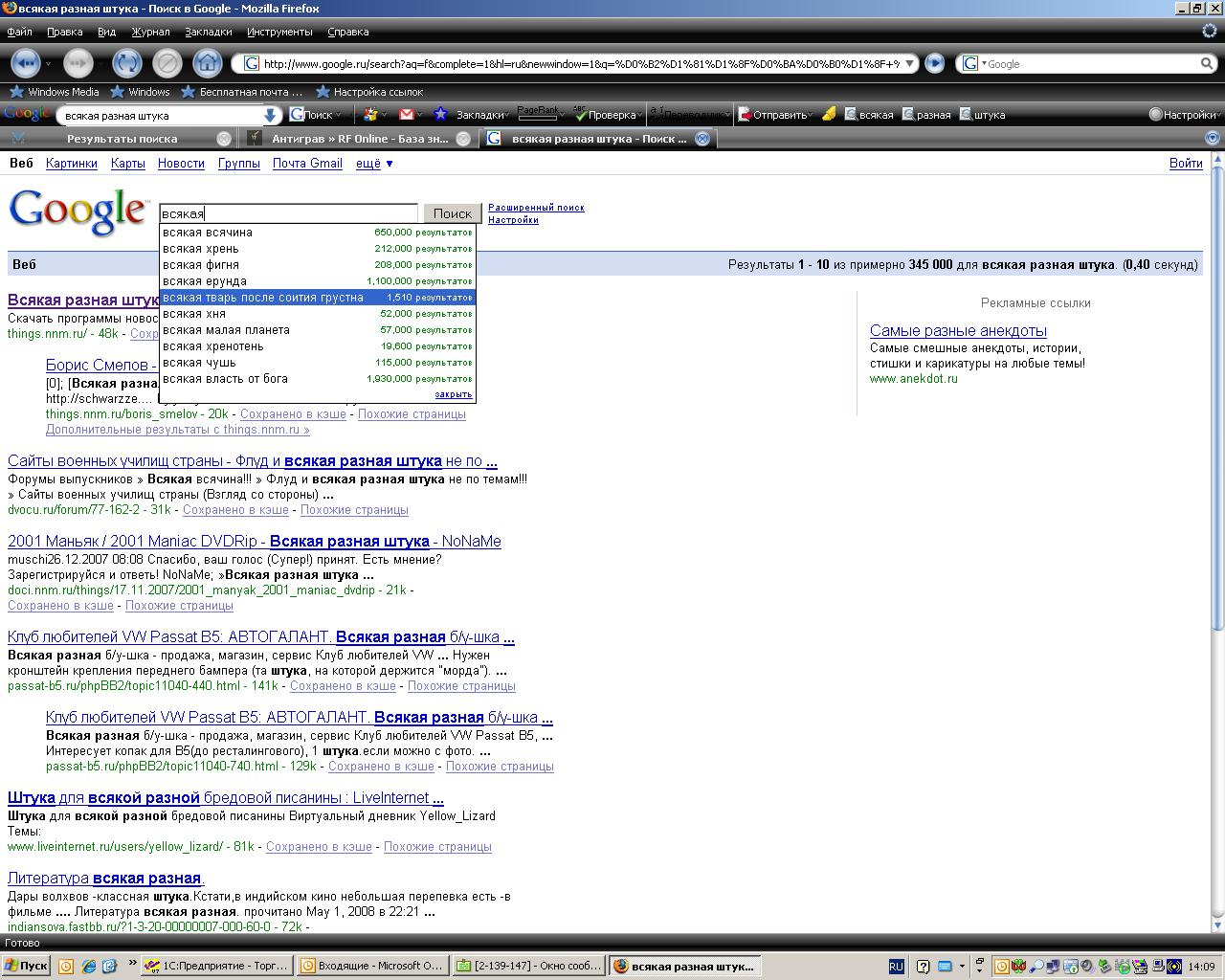Open the Windows Media bookmark
This screenshot has width=1225, height=980.
(x=54, y=92)
